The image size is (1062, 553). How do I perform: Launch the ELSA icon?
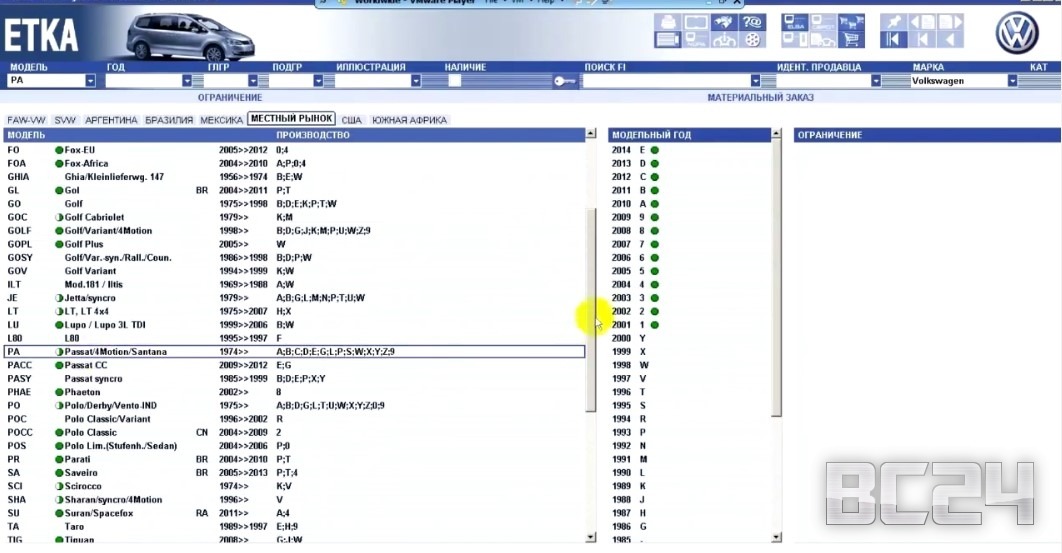point(795,22)
